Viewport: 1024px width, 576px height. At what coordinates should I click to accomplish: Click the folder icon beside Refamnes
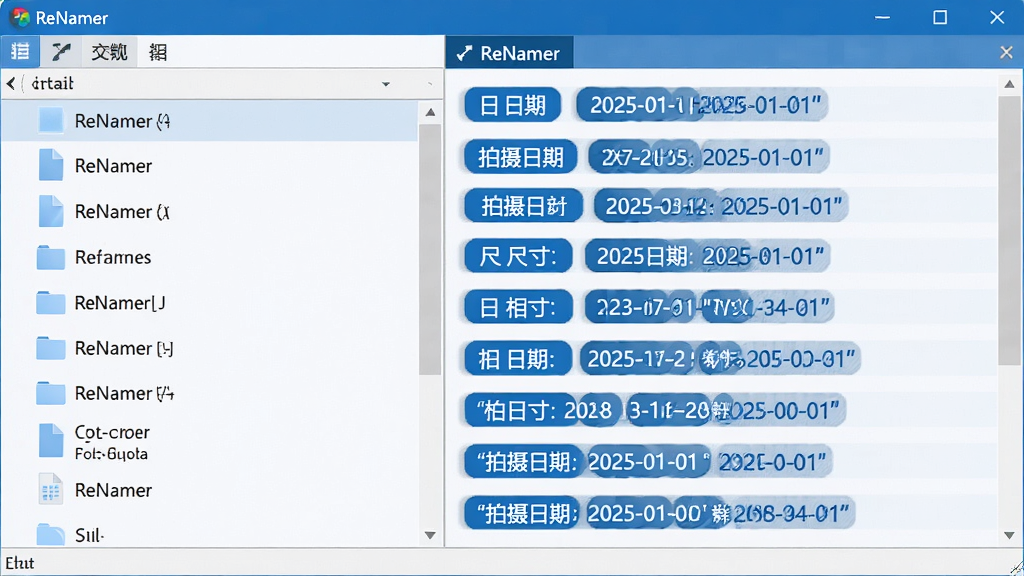50,257
